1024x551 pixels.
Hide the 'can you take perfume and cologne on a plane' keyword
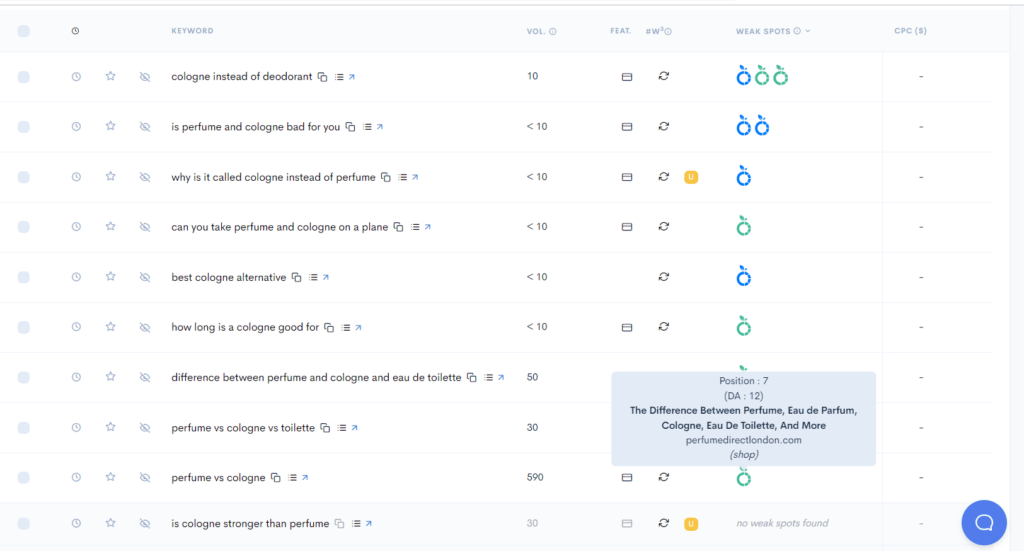(145, 227)
